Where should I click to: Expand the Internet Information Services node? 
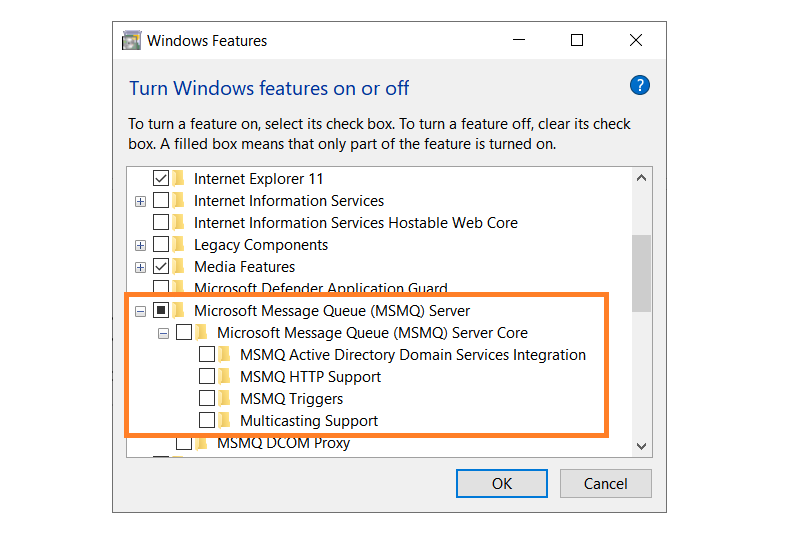140,201
